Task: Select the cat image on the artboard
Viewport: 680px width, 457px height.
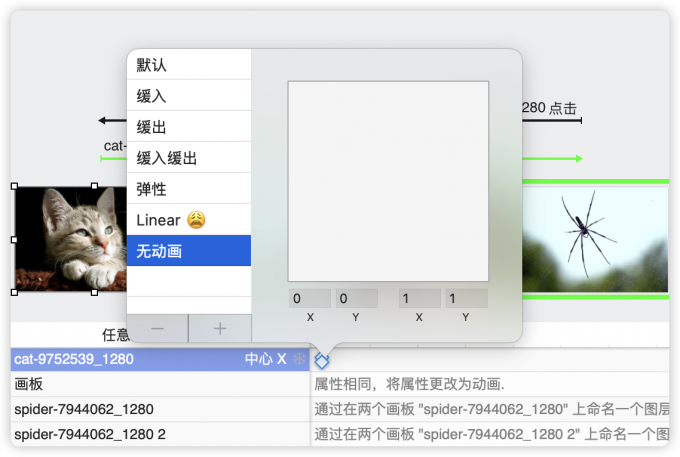Action: click(x=55, y=239)
